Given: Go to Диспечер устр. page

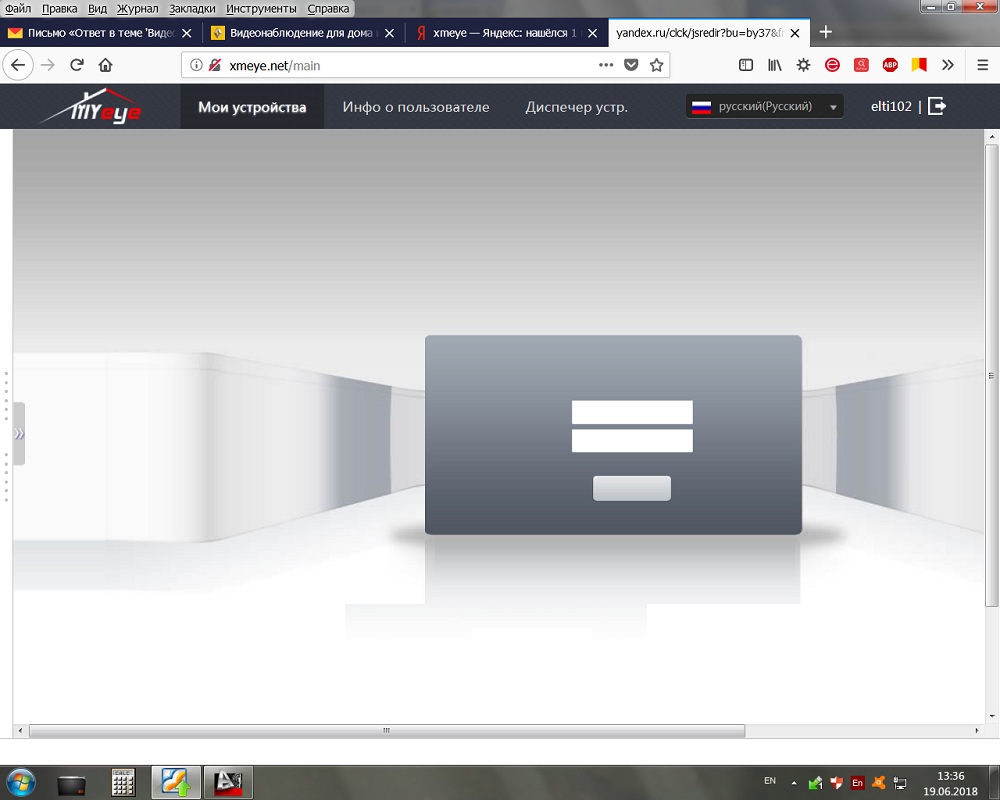Looking at the screenshot, I should pos(577,107).
